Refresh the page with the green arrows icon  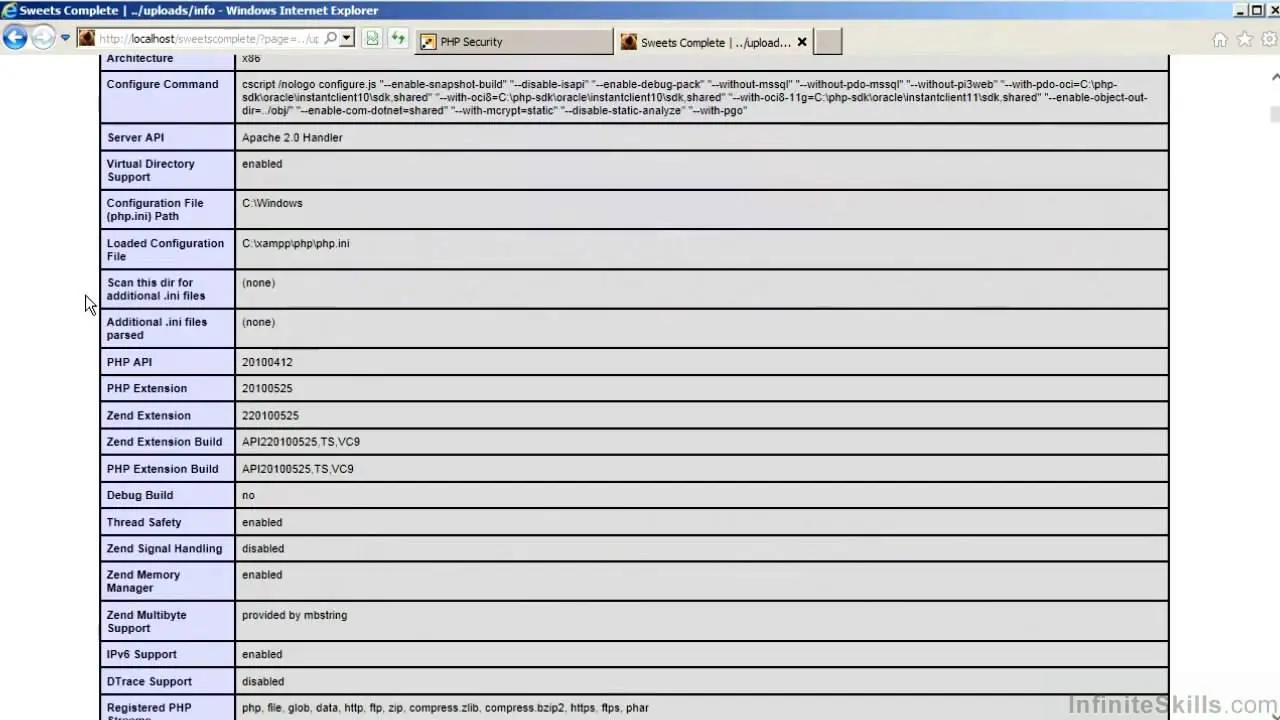click(398, 39)
